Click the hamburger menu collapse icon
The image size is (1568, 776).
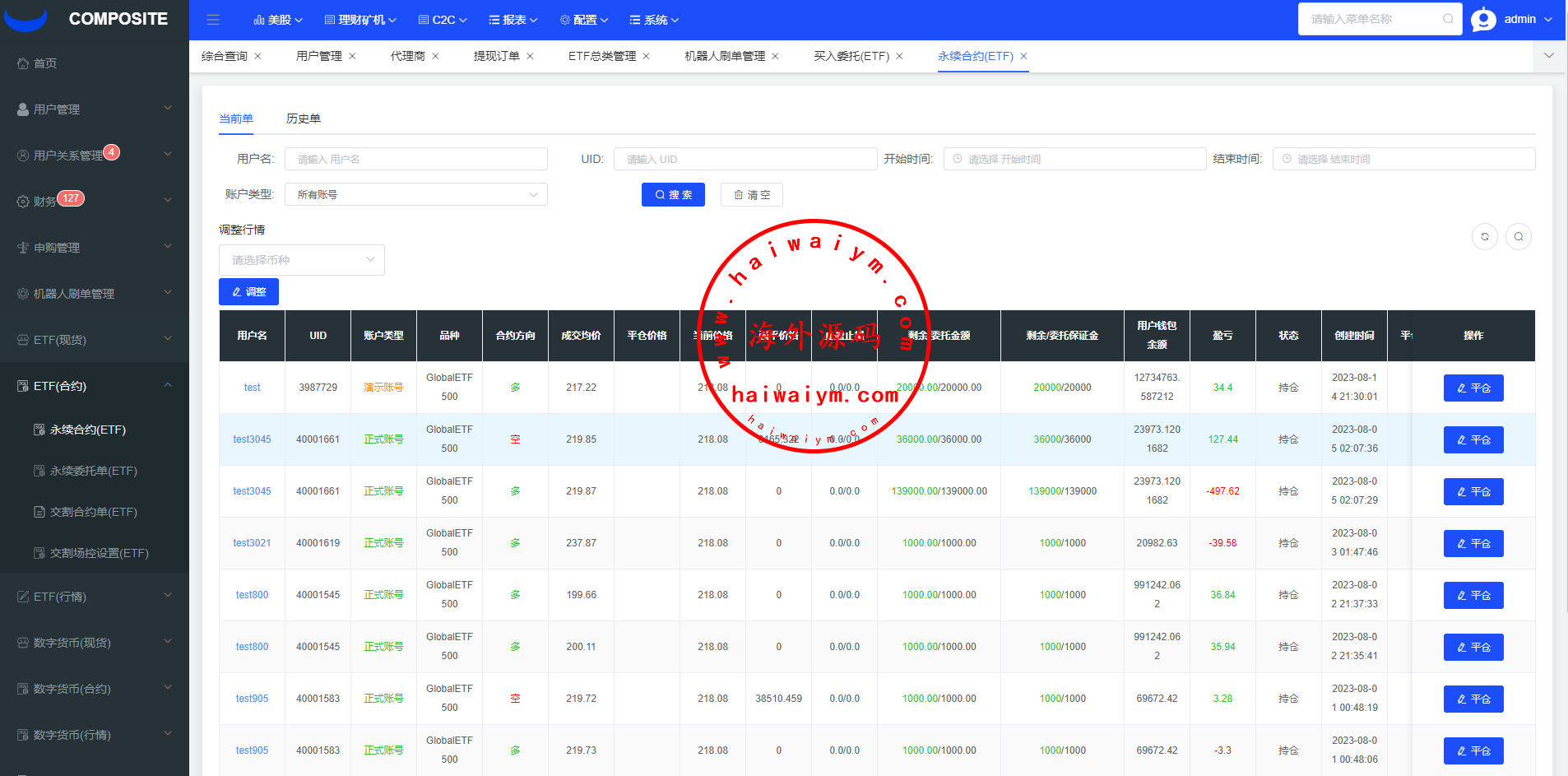pos(213,20)
